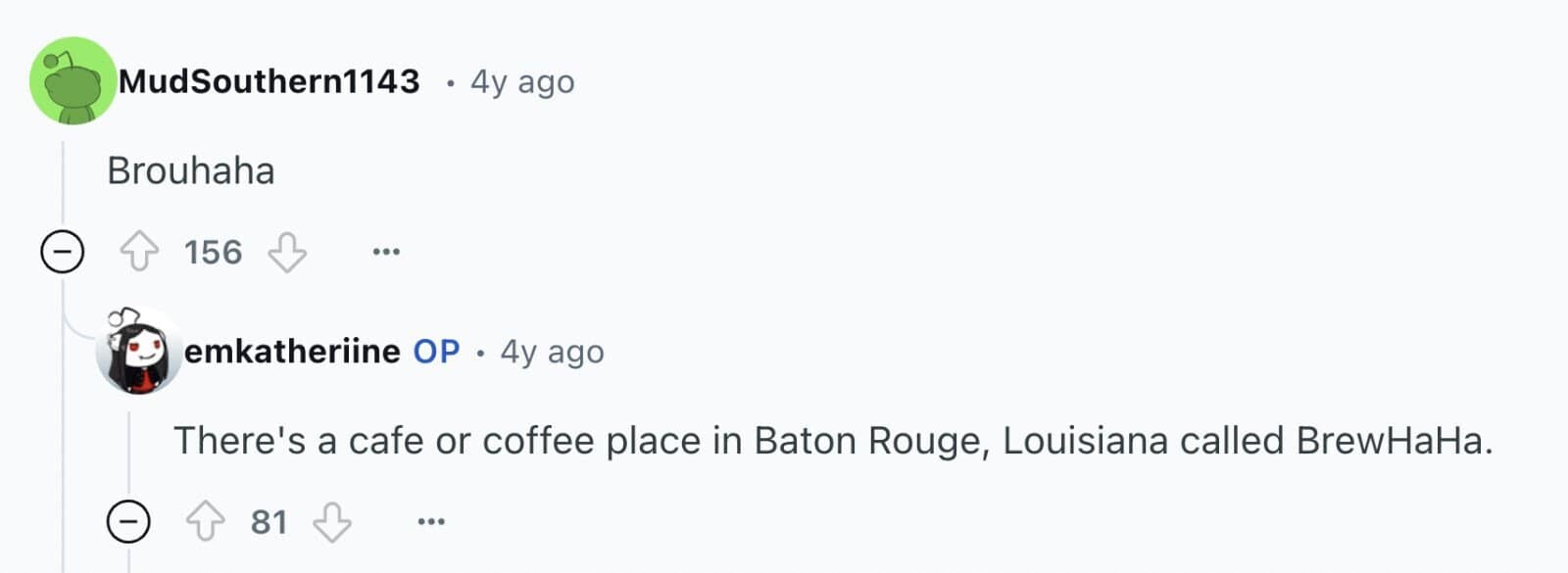Image resolution: width=1568 pixels, height=573 pixels.
Task: Click emkatheriine's avatar image
Action: pyautogui.click(x=139, y=351)
